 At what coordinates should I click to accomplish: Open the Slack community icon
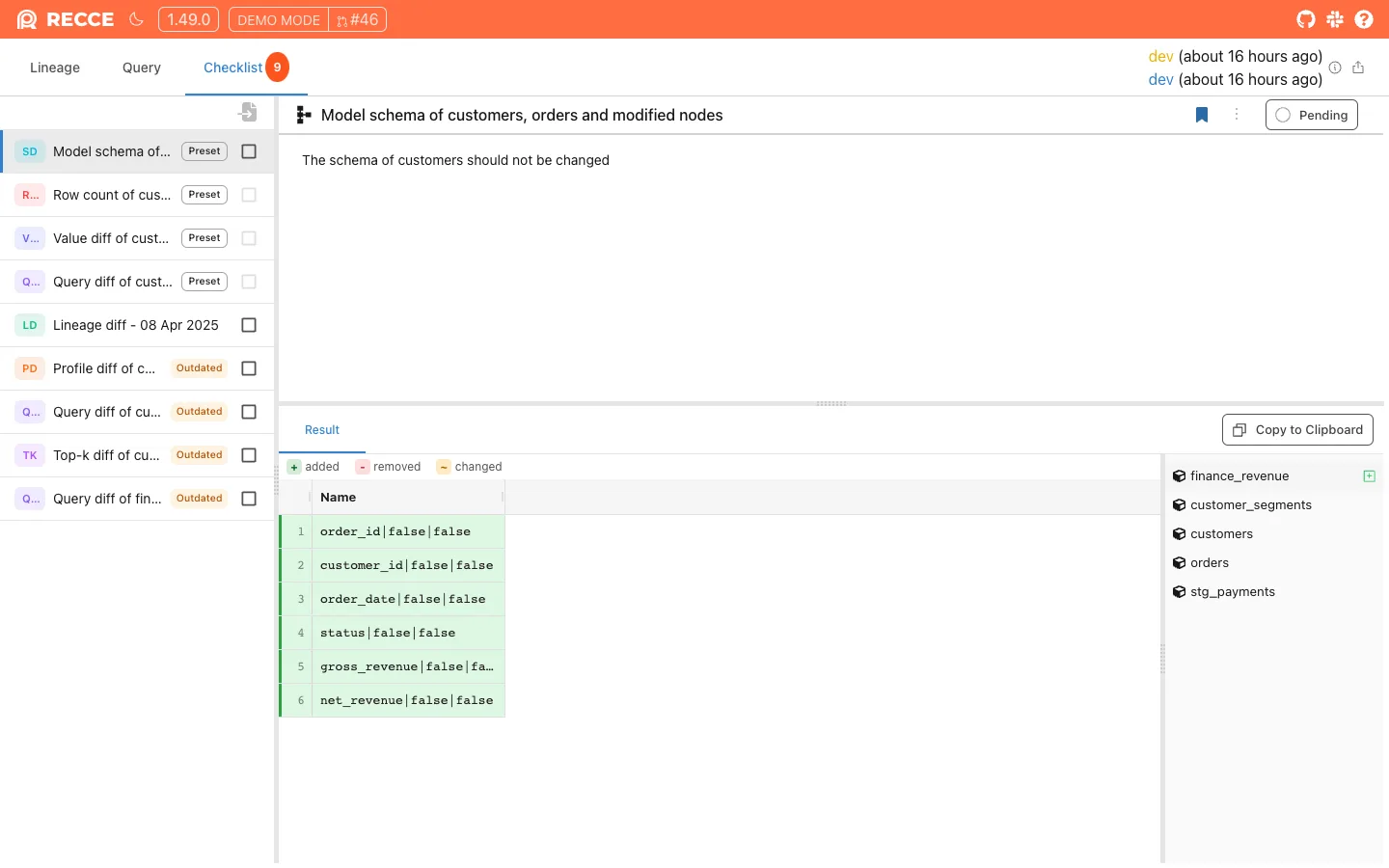[1335, 19]
